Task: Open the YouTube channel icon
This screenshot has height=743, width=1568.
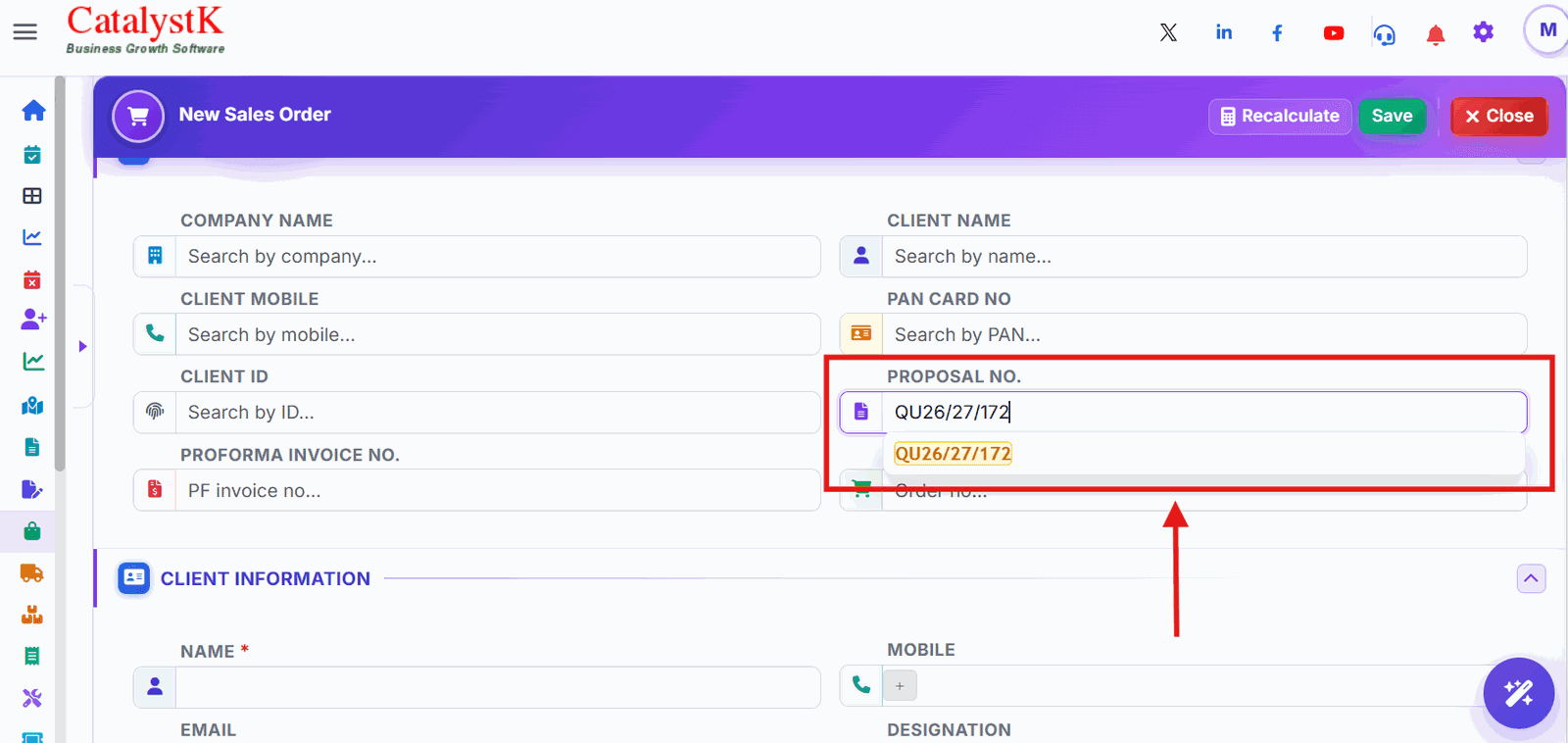Action: pyautogui.click(x=1334, y=33)
